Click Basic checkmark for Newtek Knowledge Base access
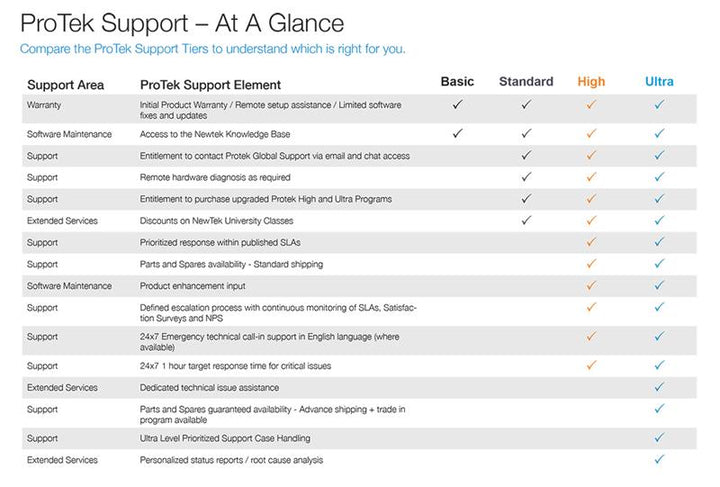 point(458,132)
